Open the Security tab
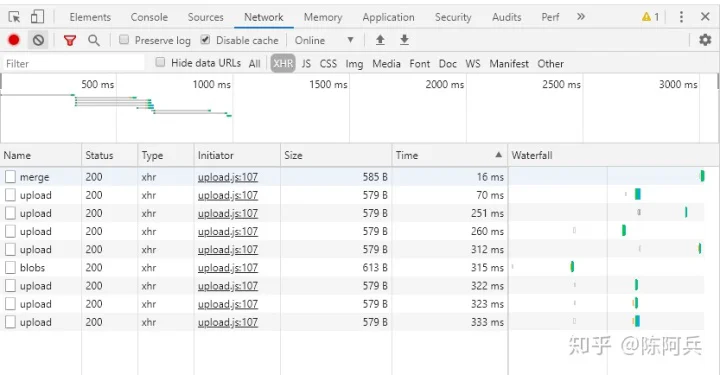The height and width of the screenshot is (375, 720). pyautogui.click(x=453, y=17)
